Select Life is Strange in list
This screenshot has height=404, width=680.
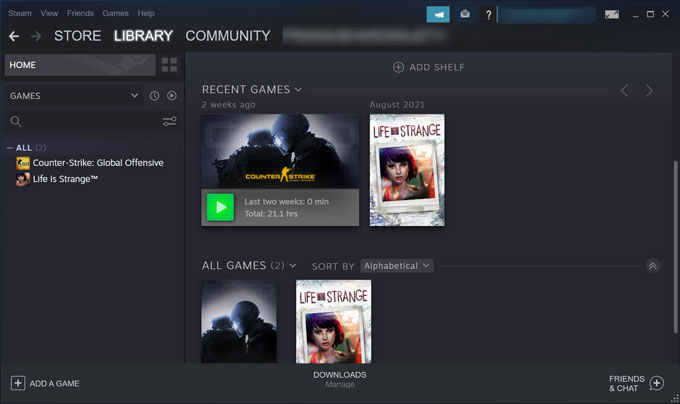[x=65, y=179]
